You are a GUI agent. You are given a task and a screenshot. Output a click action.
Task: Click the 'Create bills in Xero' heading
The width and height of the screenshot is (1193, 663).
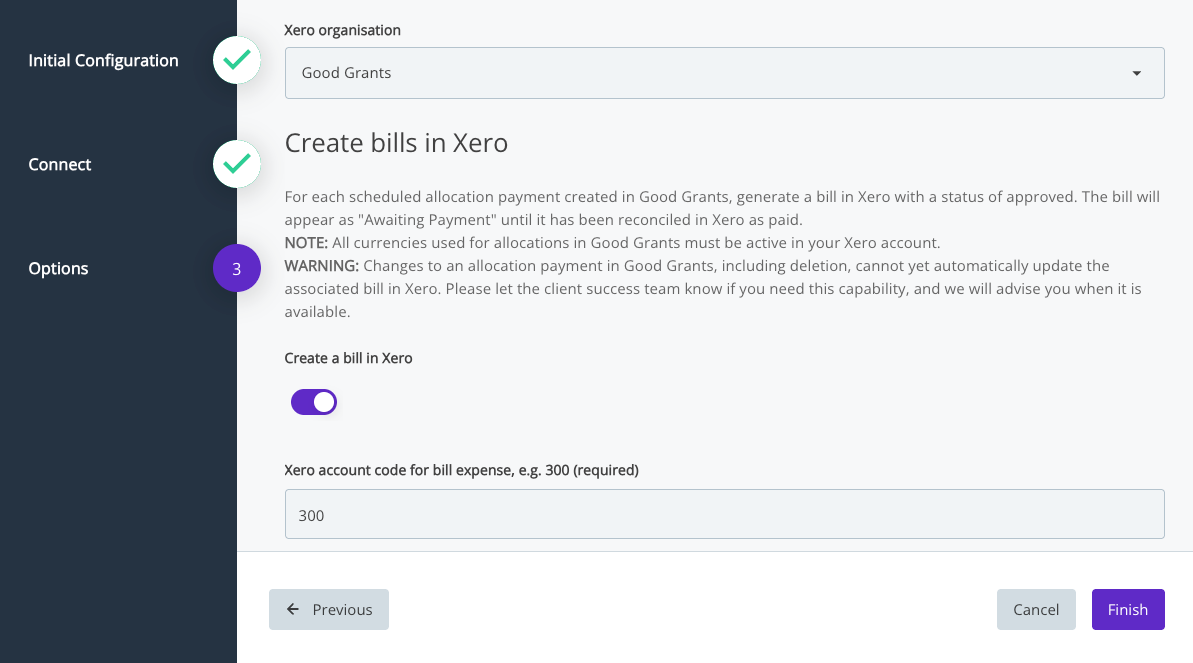point(396,143)
